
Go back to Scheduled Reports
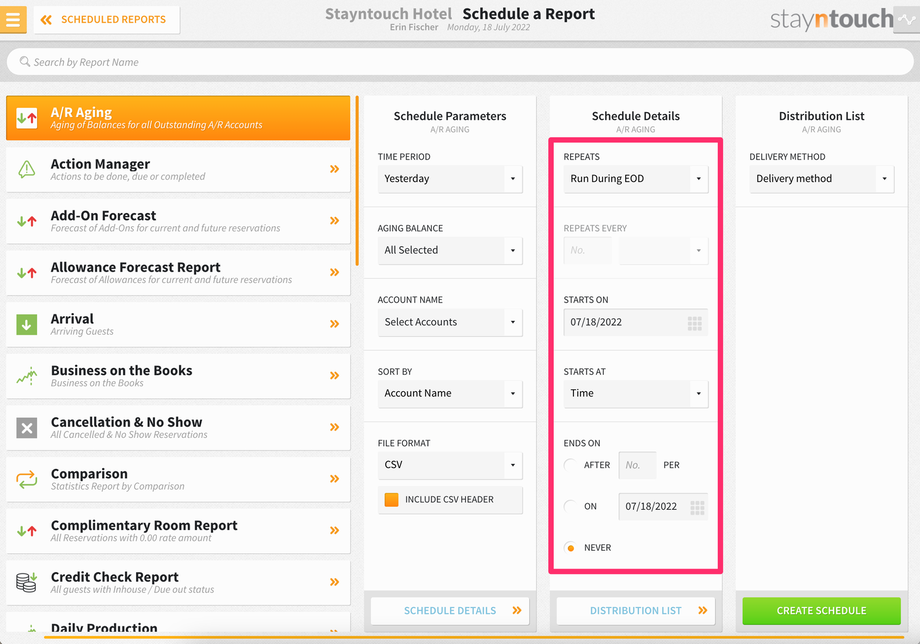tap(107, 19)
